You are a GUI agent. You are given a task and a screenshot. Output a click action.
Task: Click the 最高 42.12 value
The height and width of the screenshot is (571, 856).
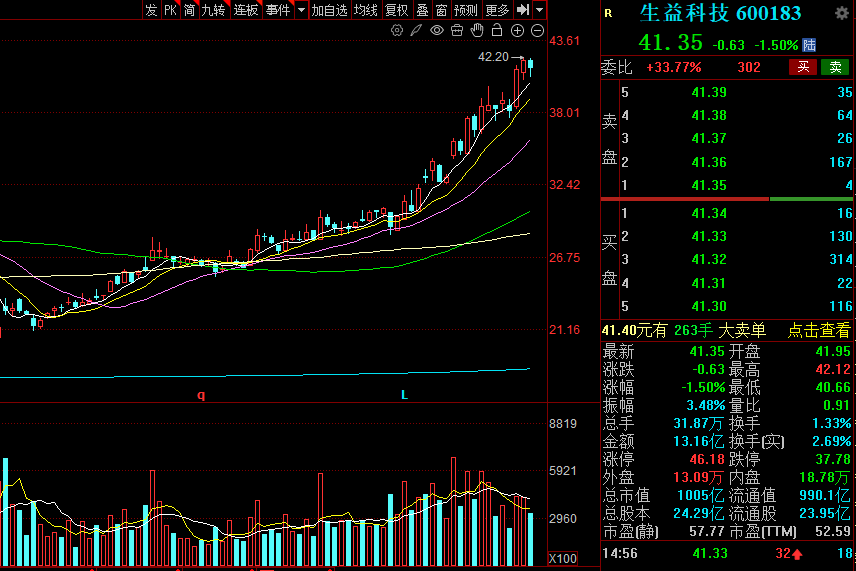833,370
